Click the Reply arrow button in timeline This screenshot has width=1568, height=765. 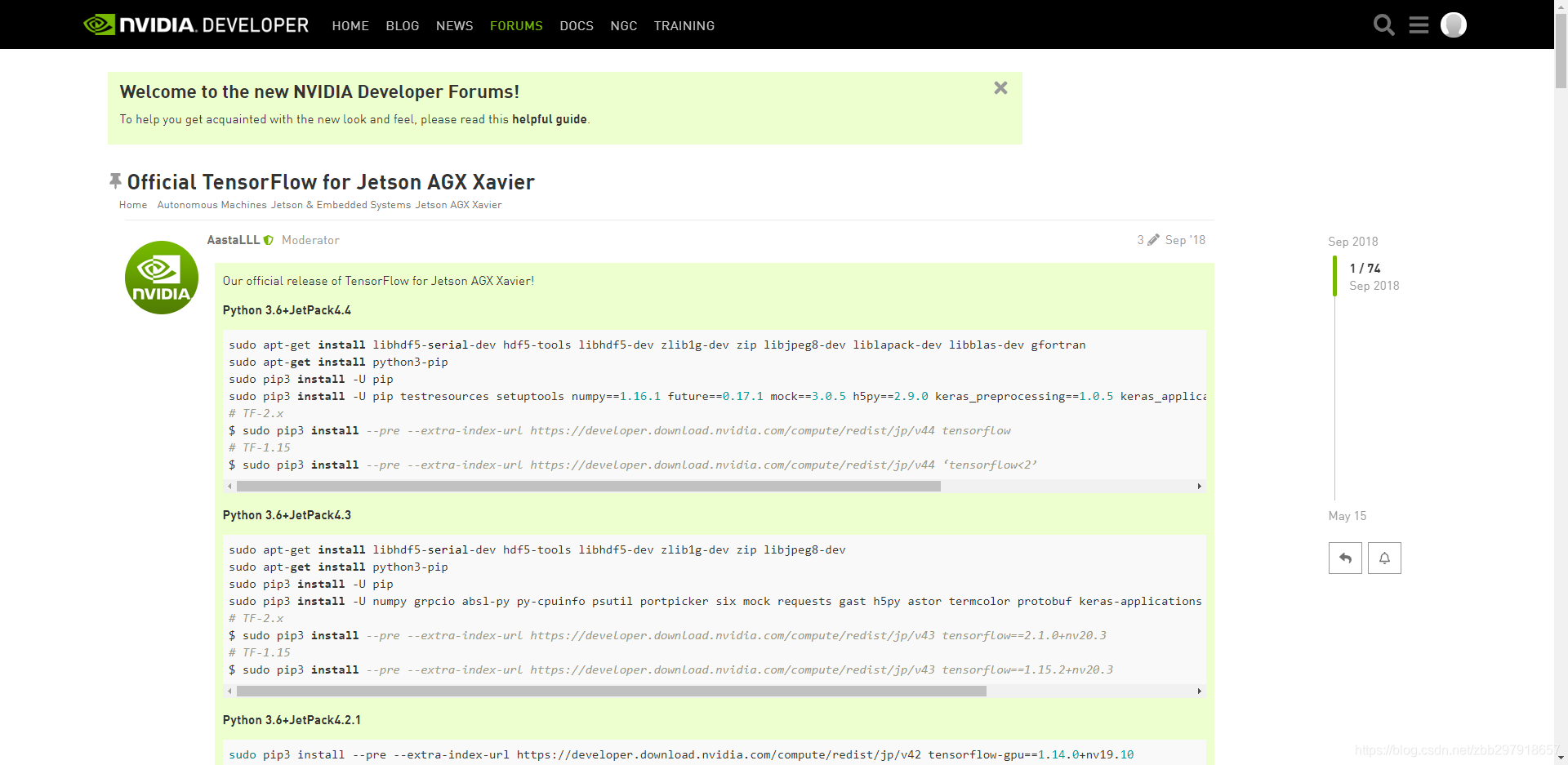pos(1345,558)
